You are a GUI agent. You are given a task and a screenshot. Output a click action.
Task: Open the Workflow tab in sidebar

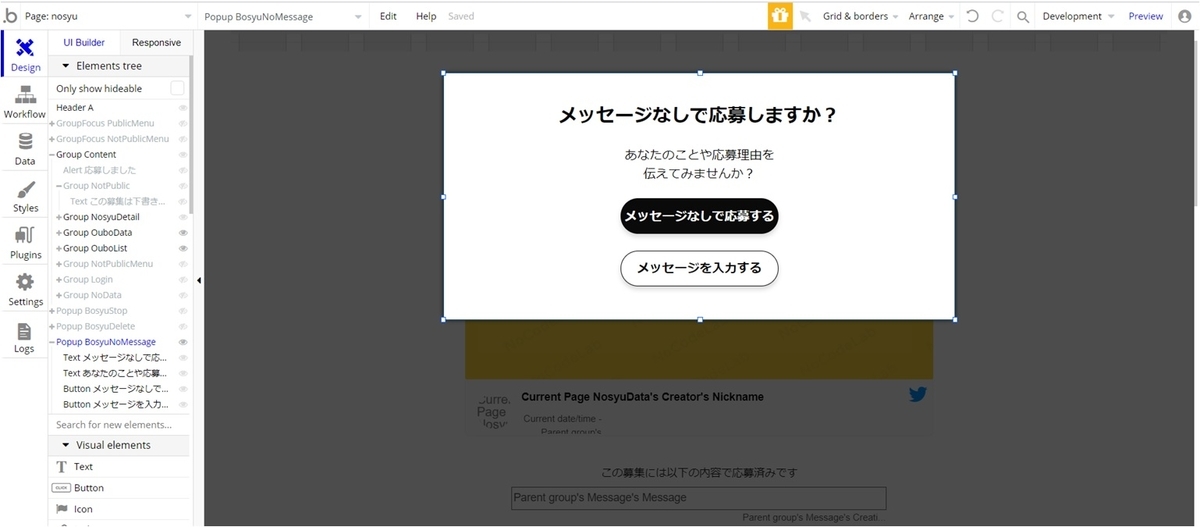pyautogui.click(x=25, y=103)
